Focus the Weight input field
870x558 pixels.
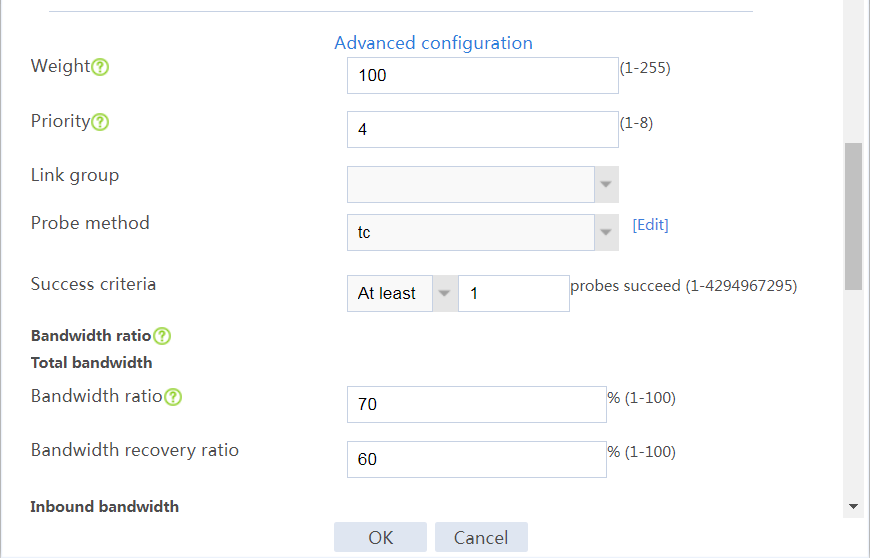pyautogui.click(x=483, y=75)
